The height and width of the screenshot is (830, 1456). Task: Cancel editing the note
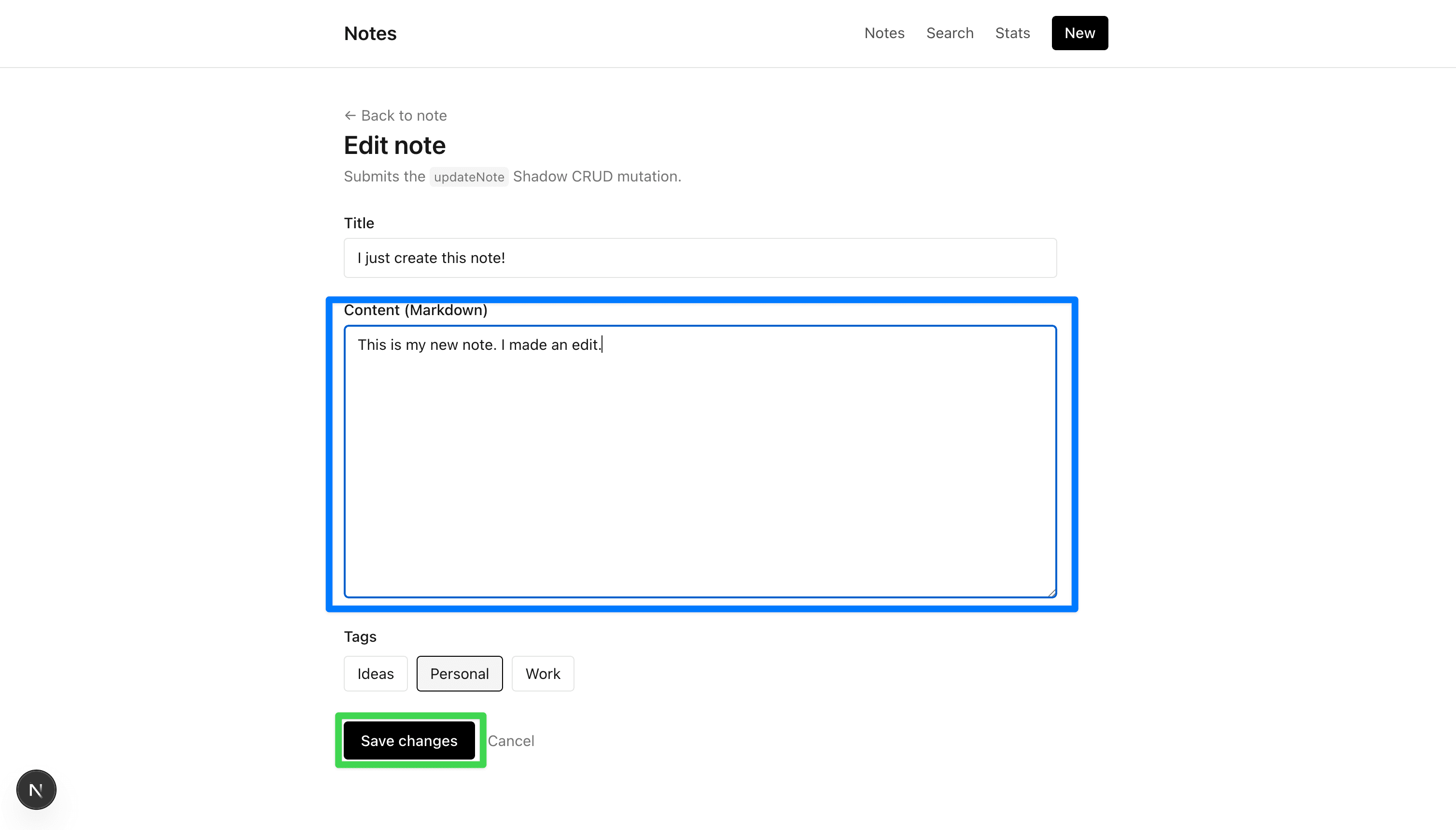[x=510, y=741]
